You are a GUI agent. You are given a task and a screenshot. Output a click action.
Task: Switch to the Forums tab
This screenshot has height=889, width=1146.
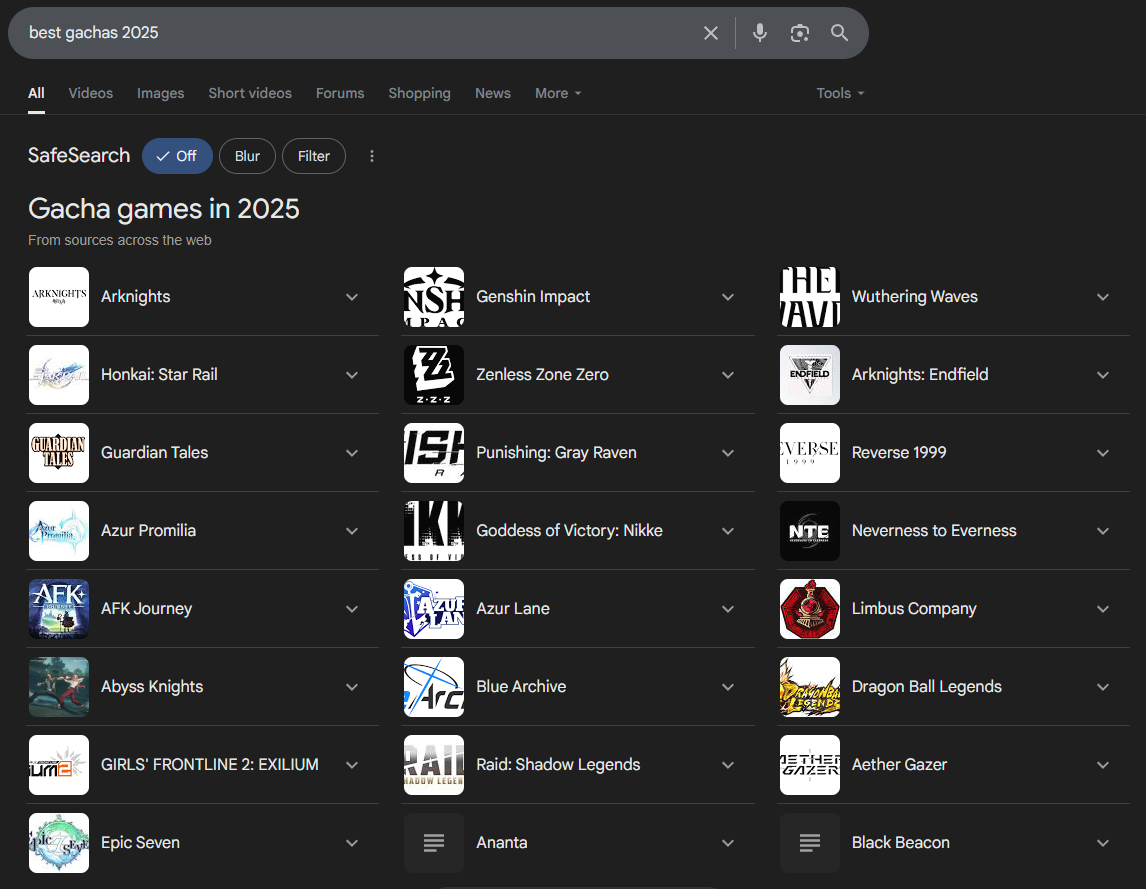(340, 93)
